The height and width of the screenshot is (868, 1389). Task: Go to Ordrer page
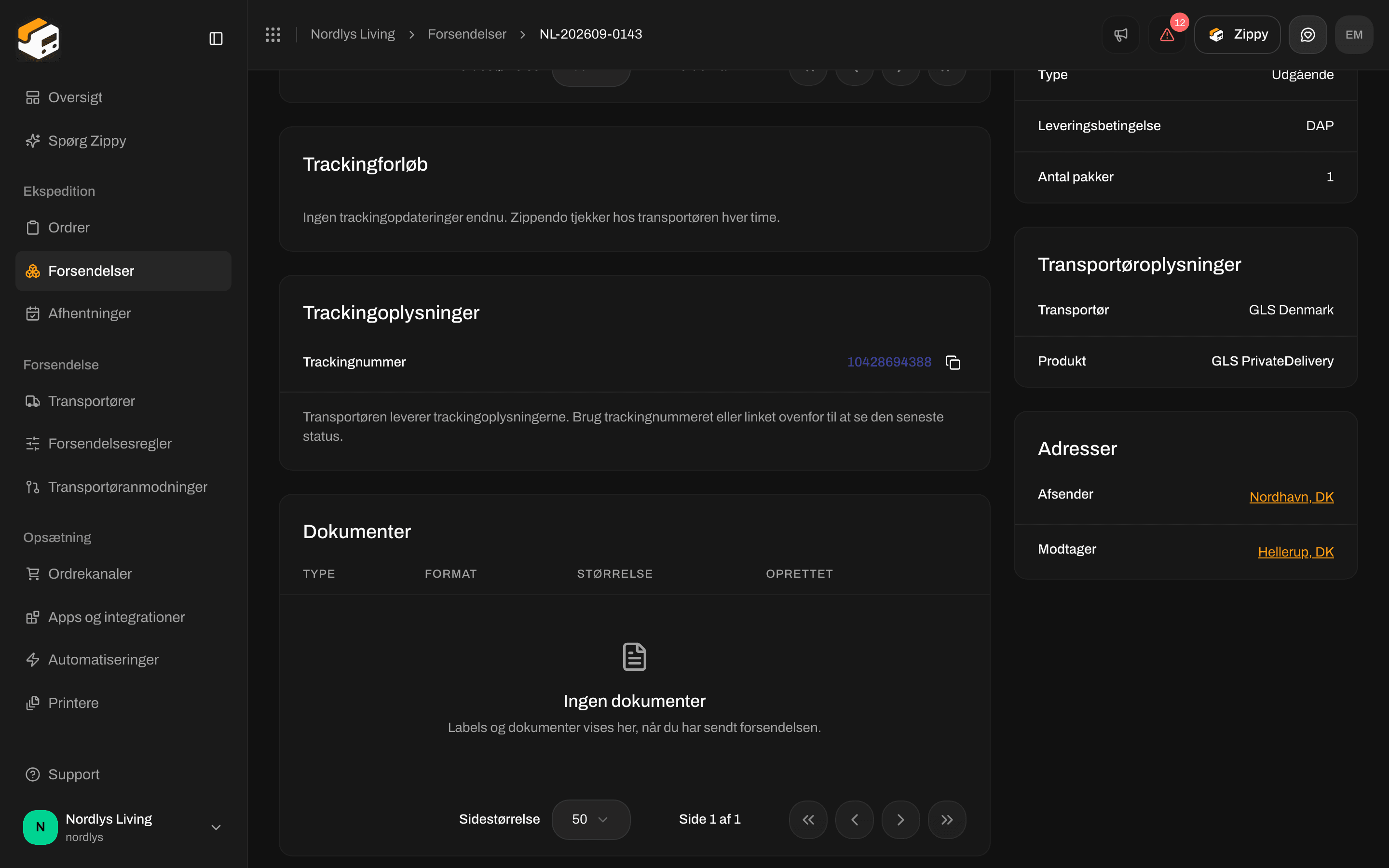pos(123,227)
